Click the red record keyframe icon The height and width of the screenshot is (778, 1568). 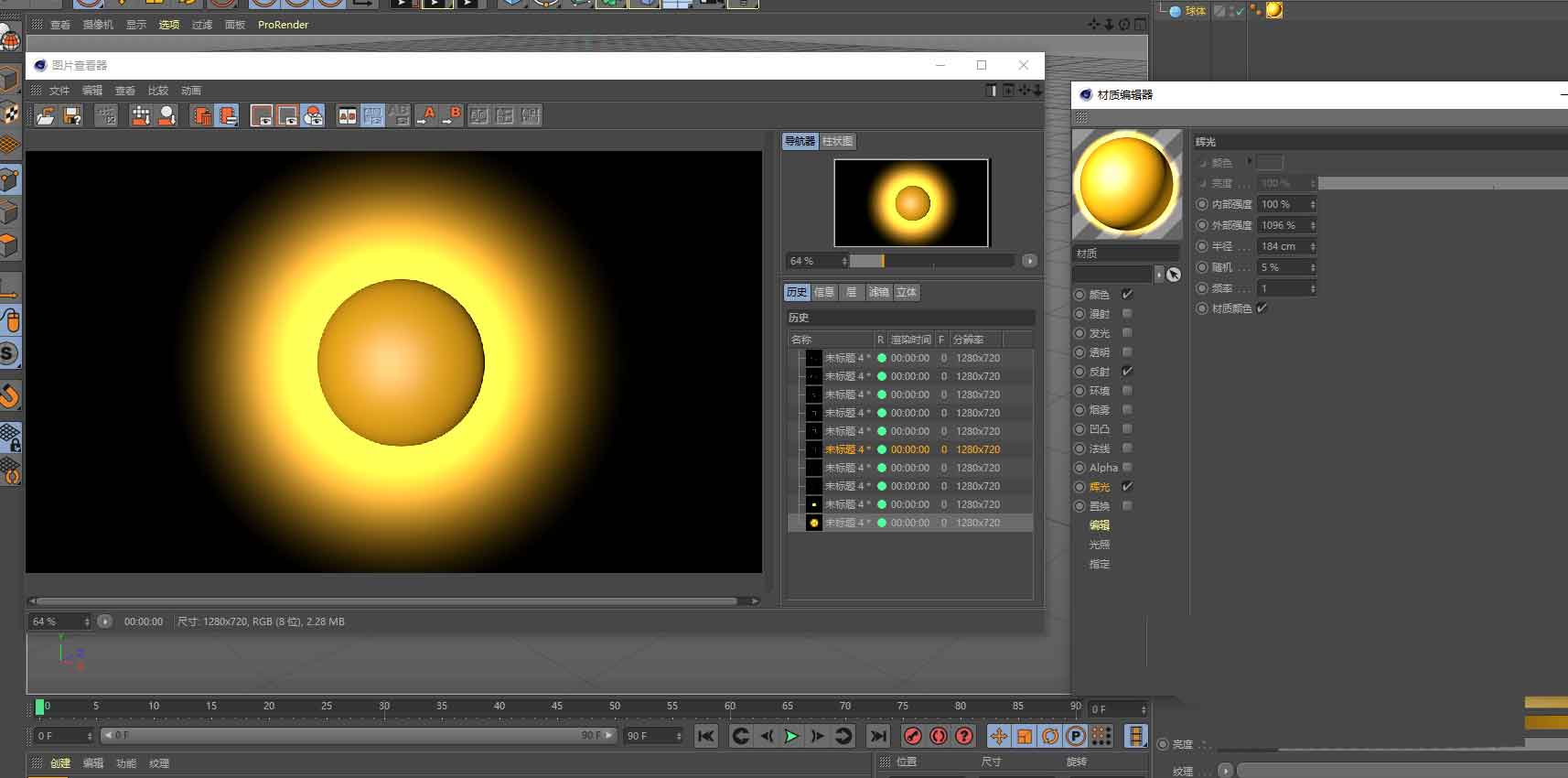[x=913, y=736]
